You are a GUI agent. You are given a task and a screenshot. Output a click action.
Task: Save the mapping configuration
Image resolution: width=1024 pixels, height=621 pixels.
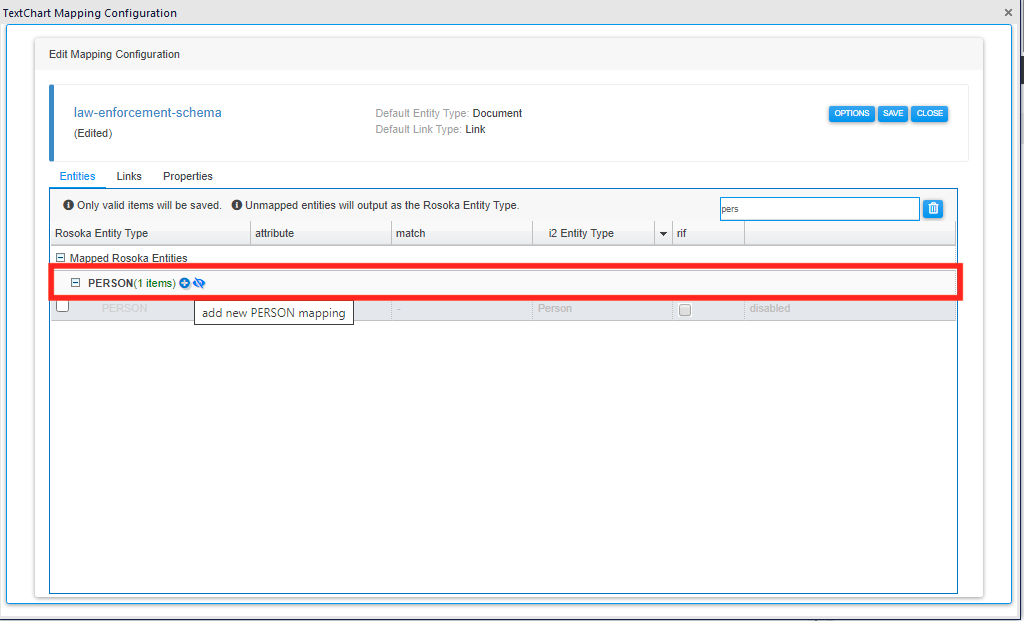(x=893, y=114)
